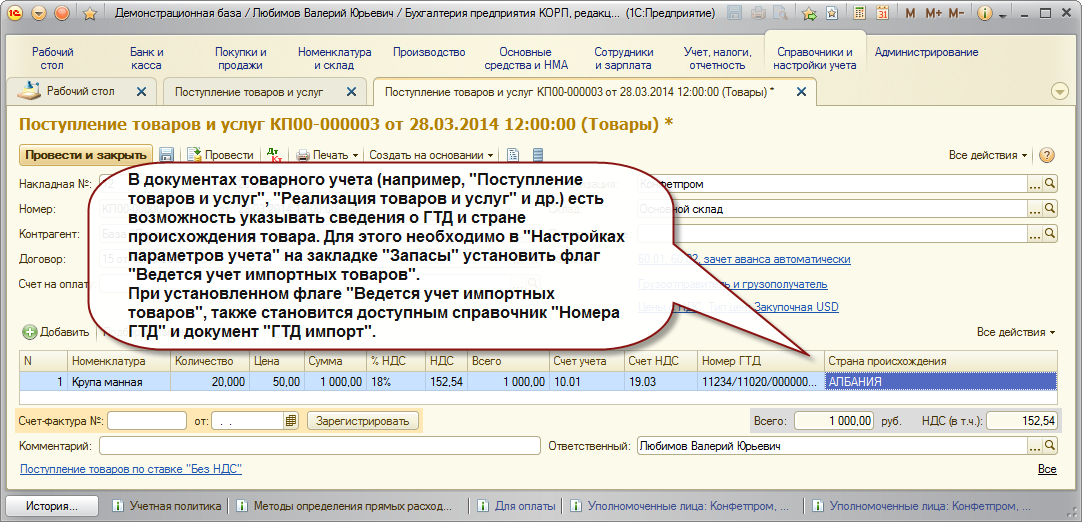Switch to the Рабочий стол tab

(81, 91)
